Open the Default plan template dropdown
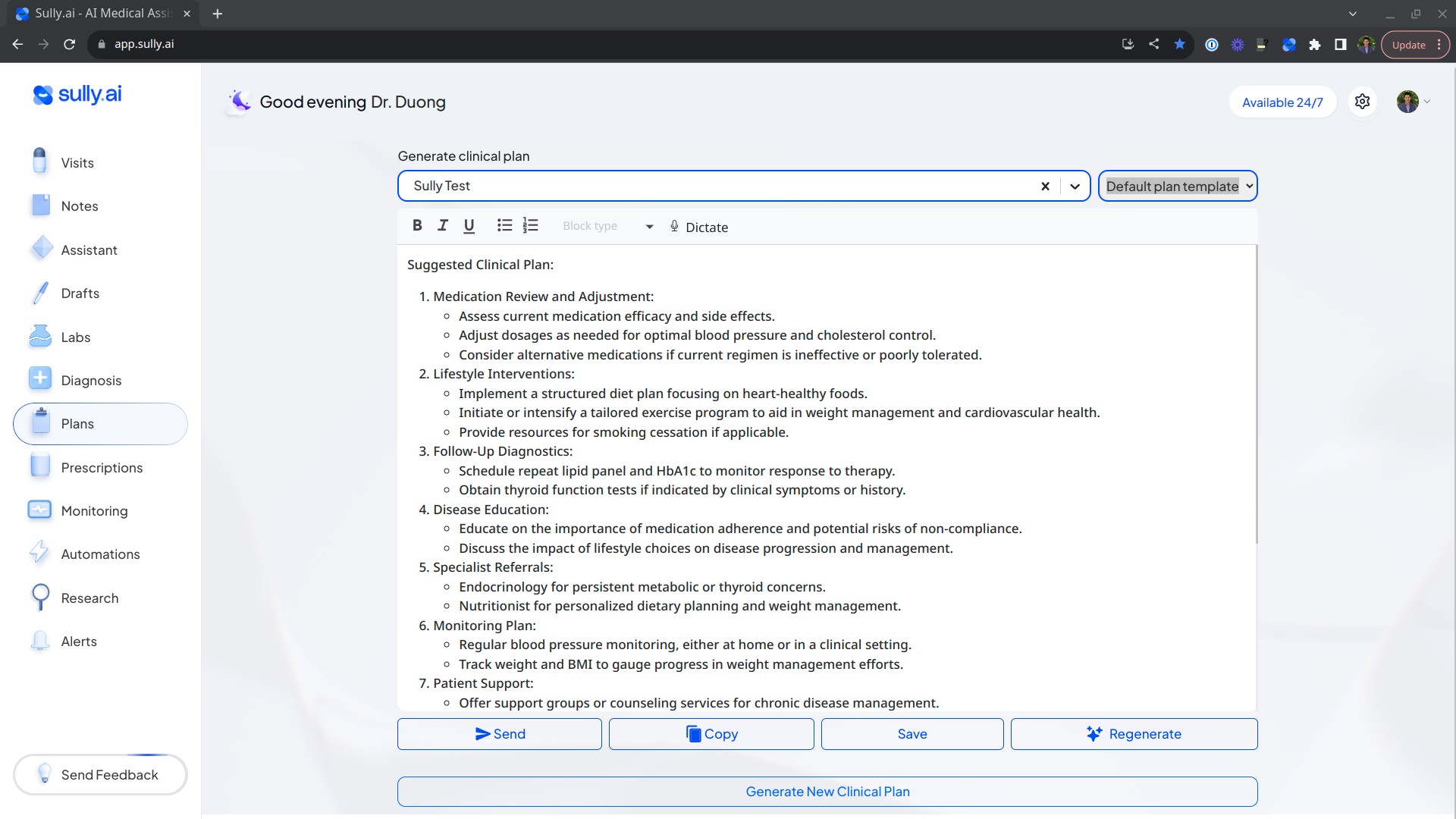The image size is (1456, 819). point(1178,186)
